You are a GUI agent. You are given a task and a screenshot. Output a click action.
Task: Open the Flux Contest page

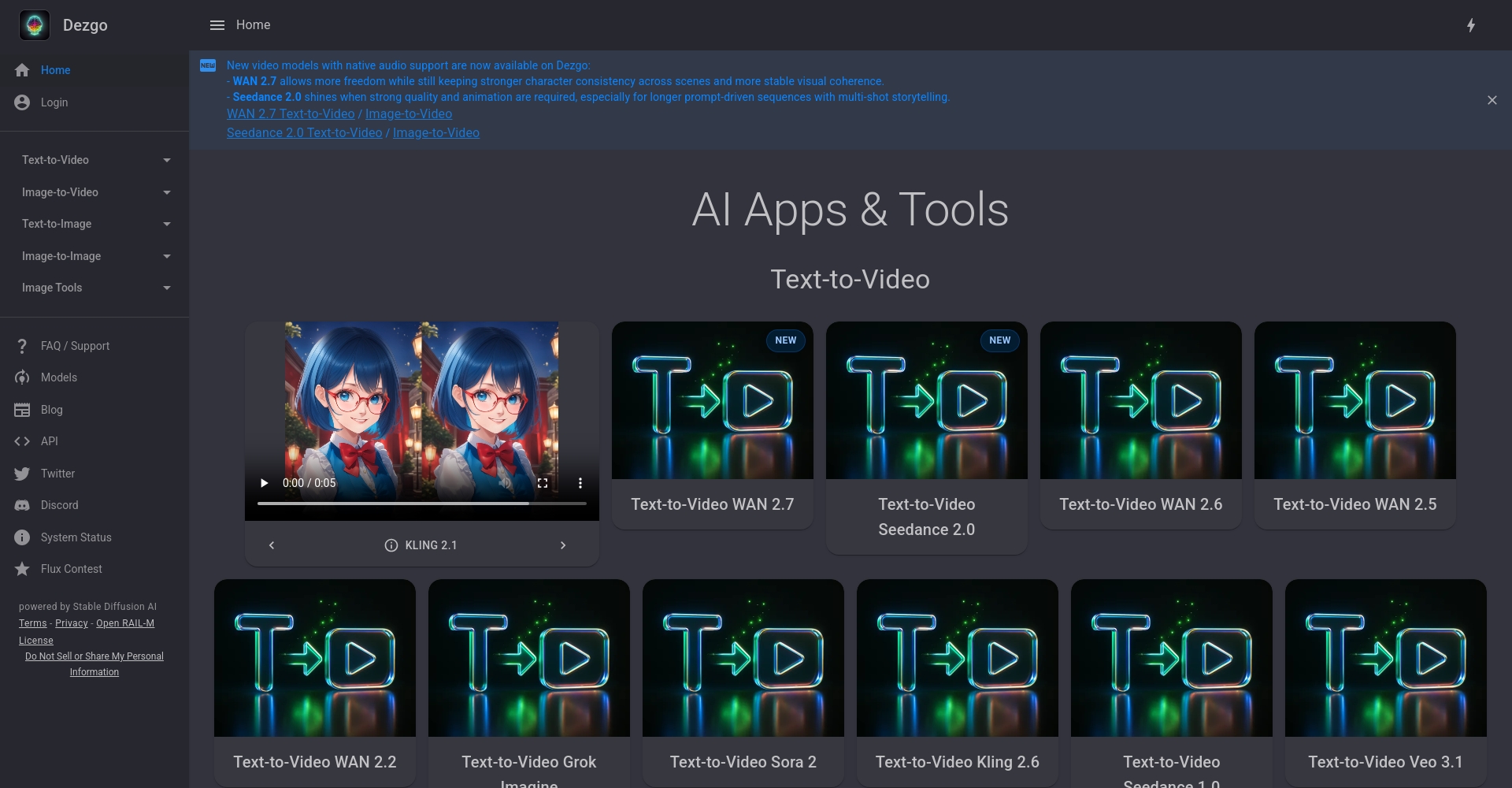point(94,569)
